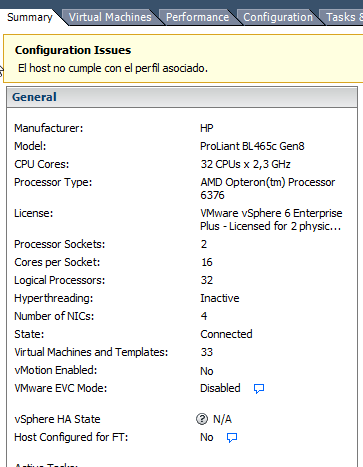The image size is (363, 467).
Task: Click the Virtual Machines and Templates count
Action: coord(207,352)
